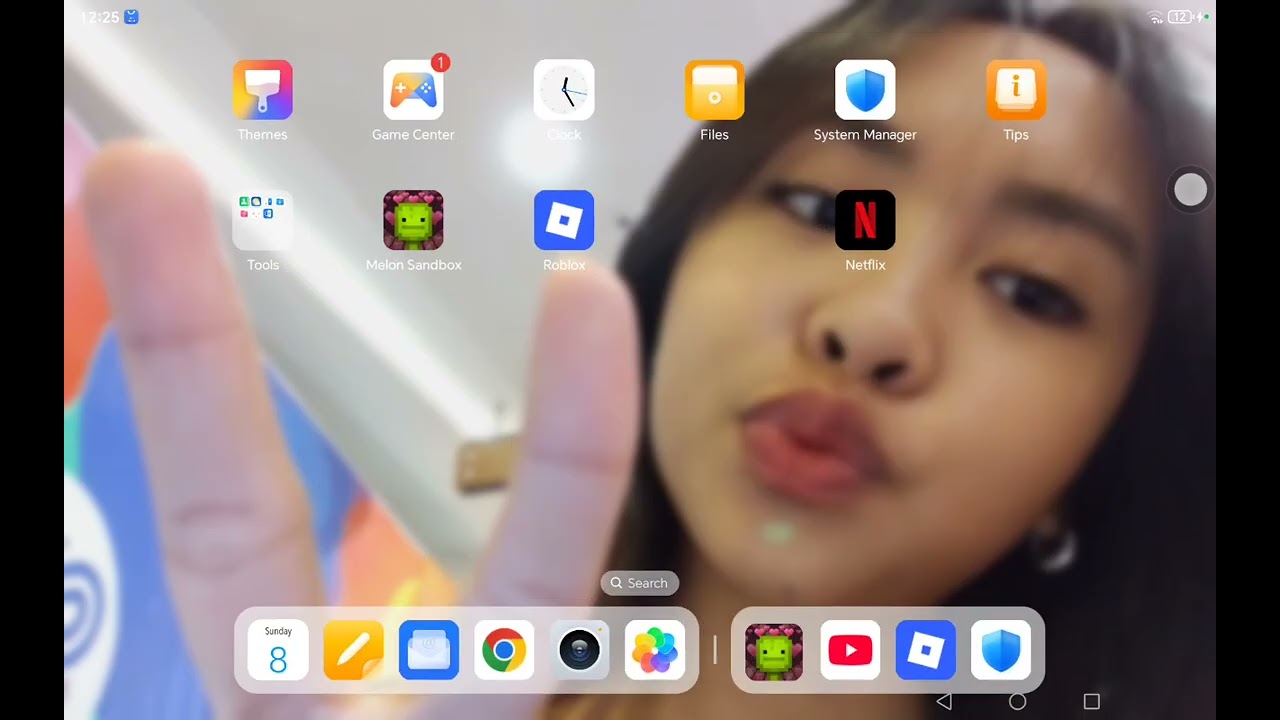
Task: Open System Manager from home grid
Action: [865, 90]
